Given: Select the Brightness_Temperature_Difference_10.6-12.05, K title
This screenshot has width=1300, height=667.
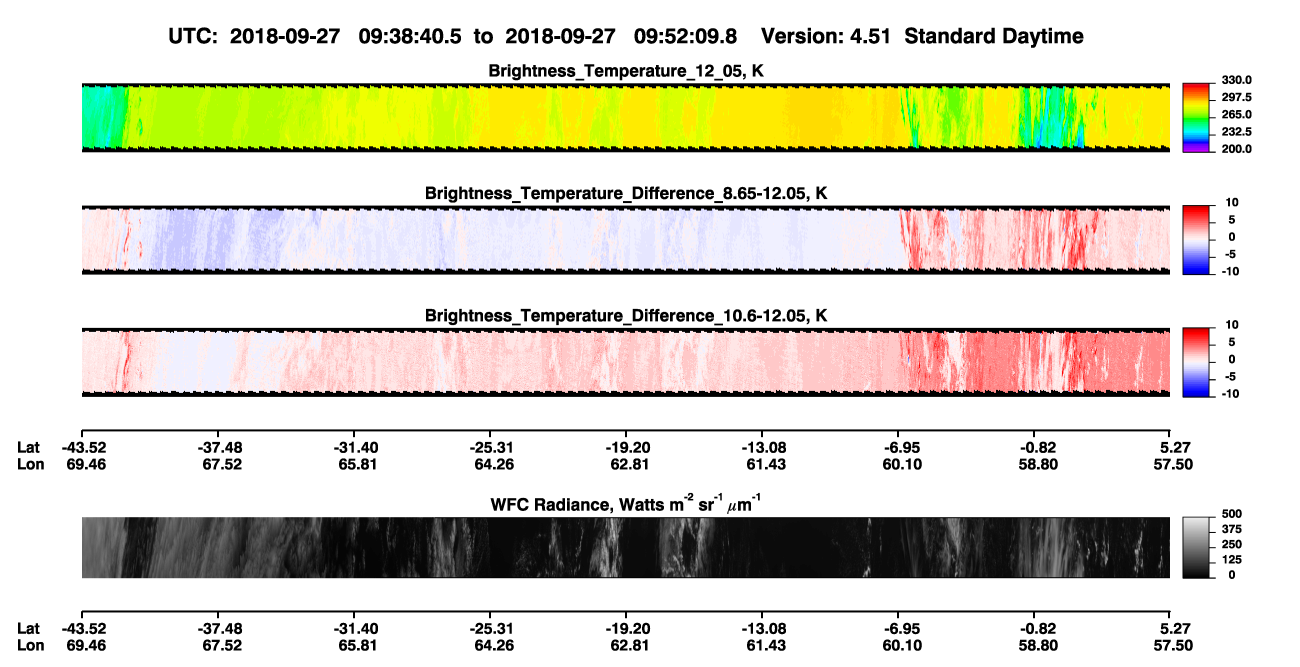Looking at the screenshot, I should tap(626, 315).
